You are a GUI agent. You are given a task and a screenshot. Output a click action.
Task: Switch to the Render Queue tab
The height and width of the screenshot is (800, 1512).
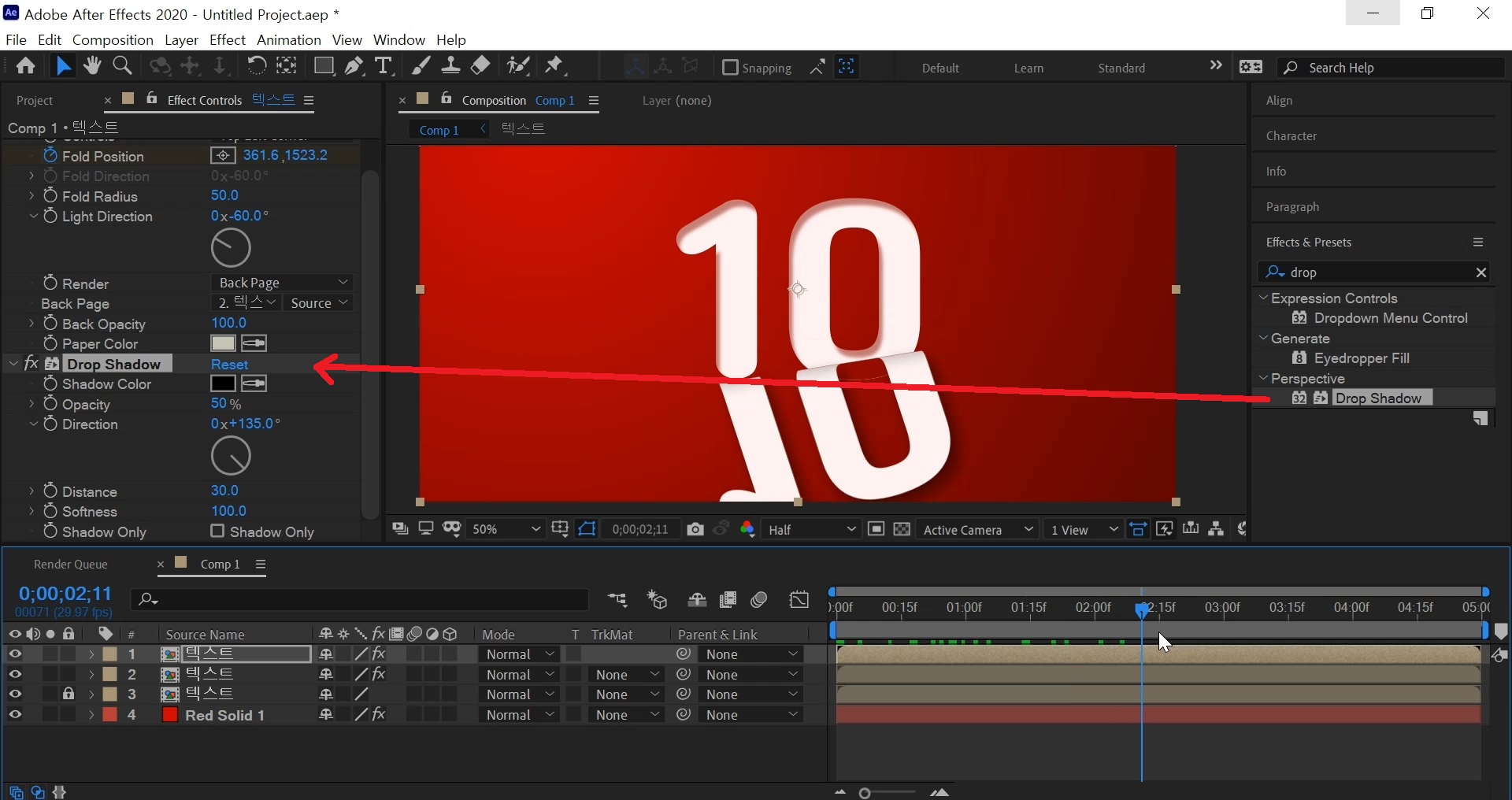71,565
